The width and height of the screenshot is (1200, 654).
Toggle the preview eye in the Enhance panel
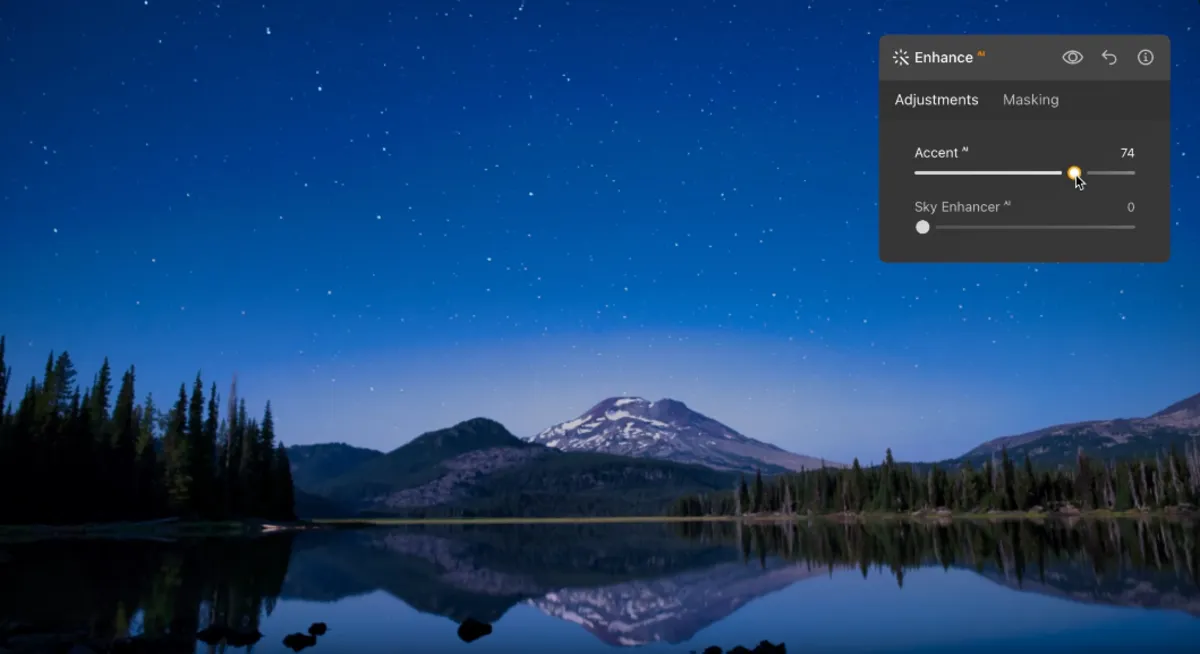point(1072,57)
